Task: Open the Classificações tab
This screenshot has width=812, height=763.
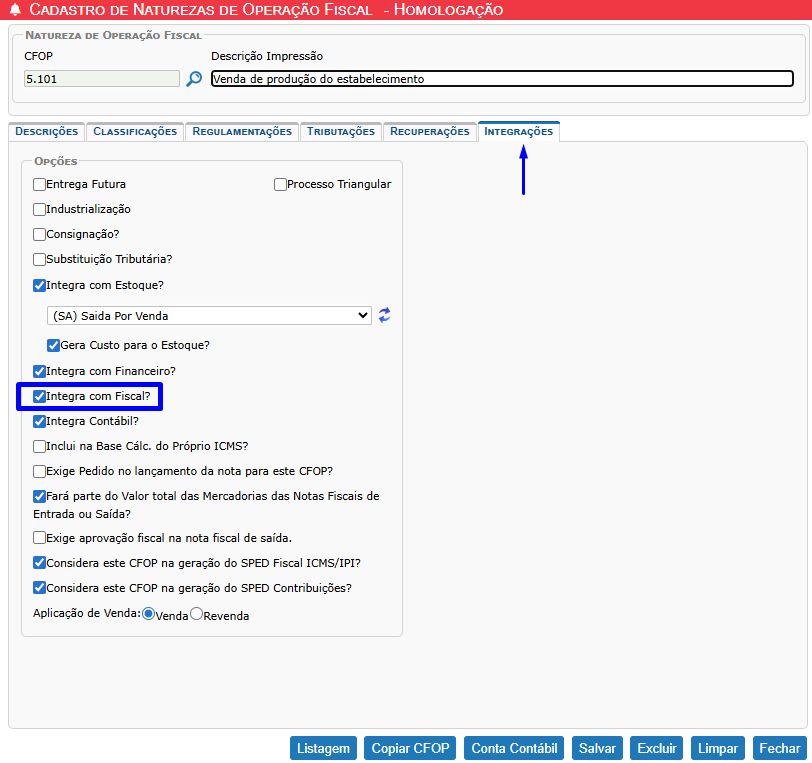Action: pyautogui.click(x=135, y=131)
